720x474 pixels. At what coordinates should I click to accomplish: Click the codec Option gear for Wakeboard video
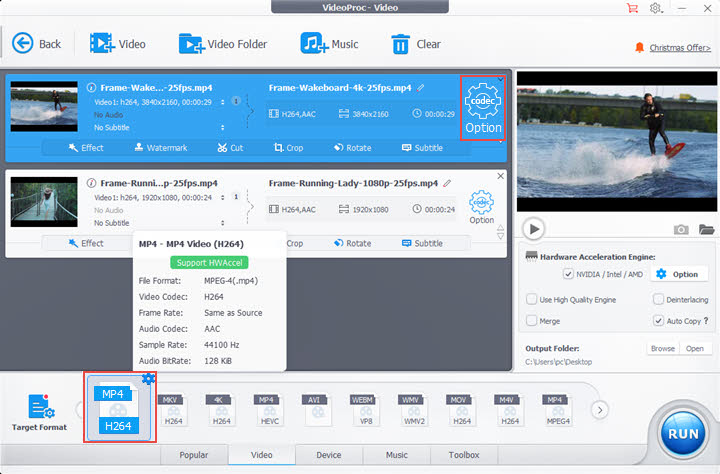(482, 105)
